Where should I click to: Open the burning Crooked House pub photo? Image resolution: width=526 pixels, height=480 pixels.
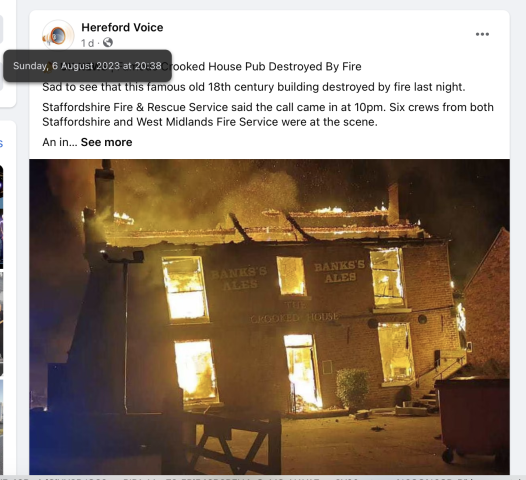pos(269,317)
